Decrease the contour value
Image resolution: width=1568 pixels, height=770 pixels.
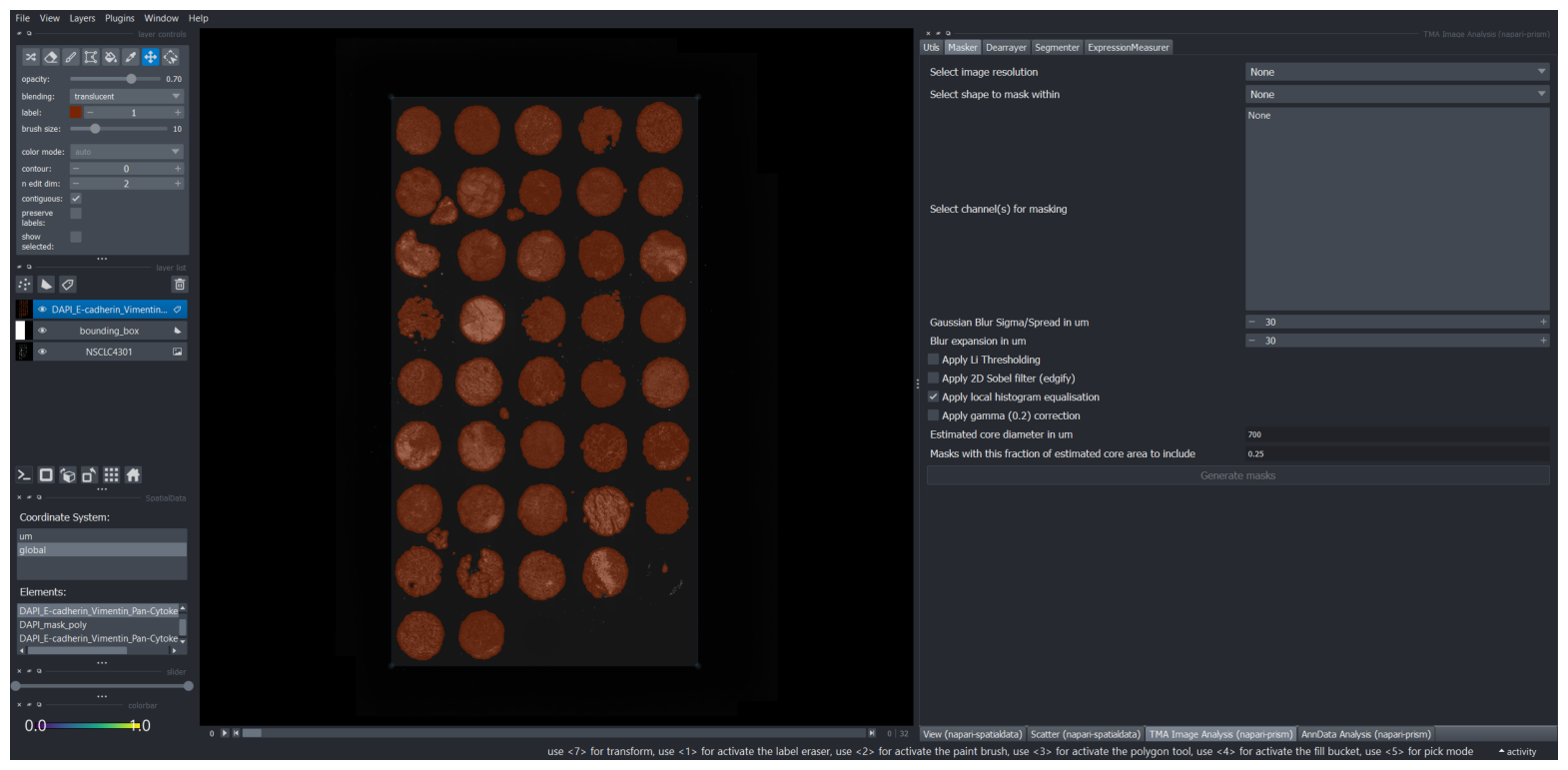[76, 169]
